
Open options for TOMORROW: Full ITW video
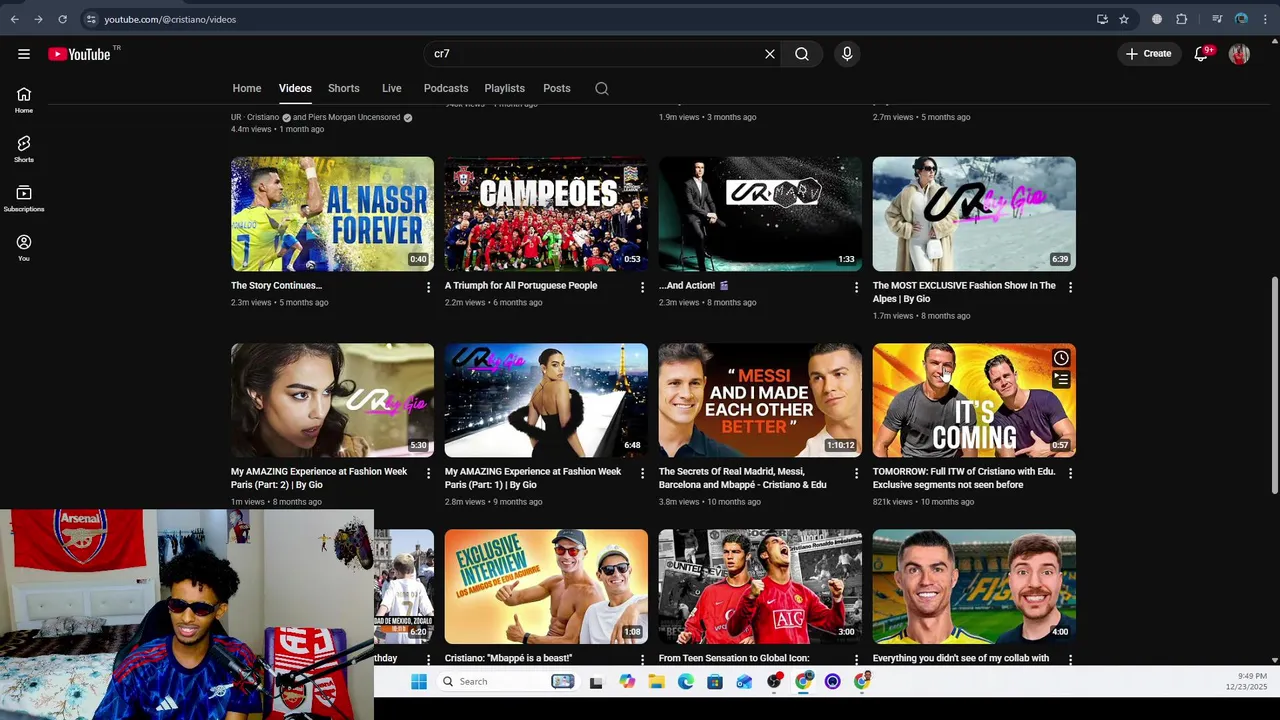pyautogui.click(x=1070, y=473)
